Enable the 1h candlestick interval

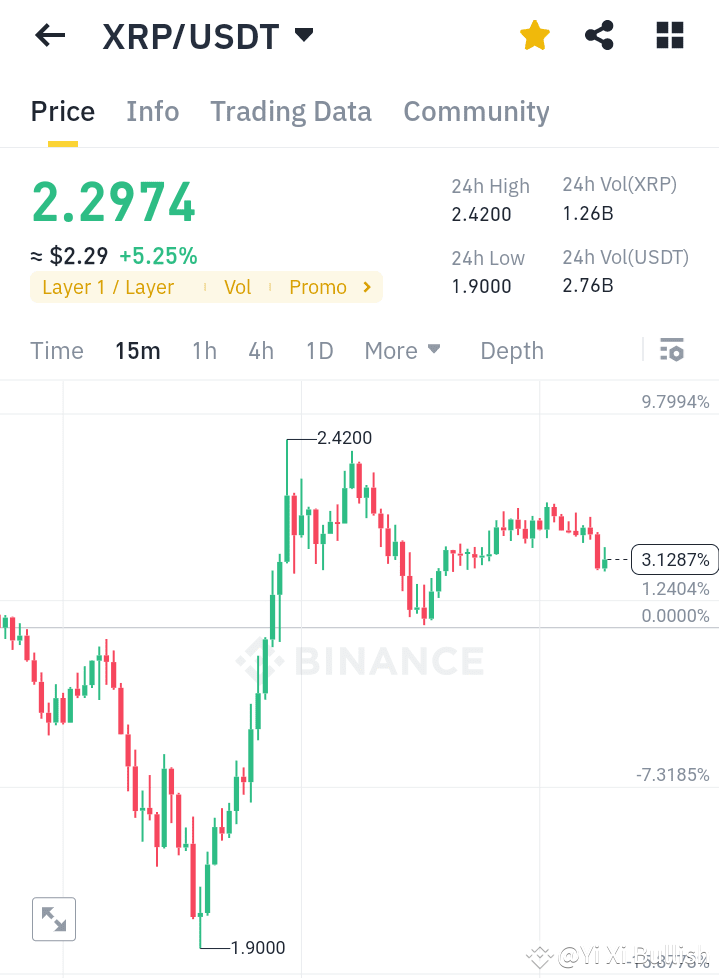(x=204, y=350)
